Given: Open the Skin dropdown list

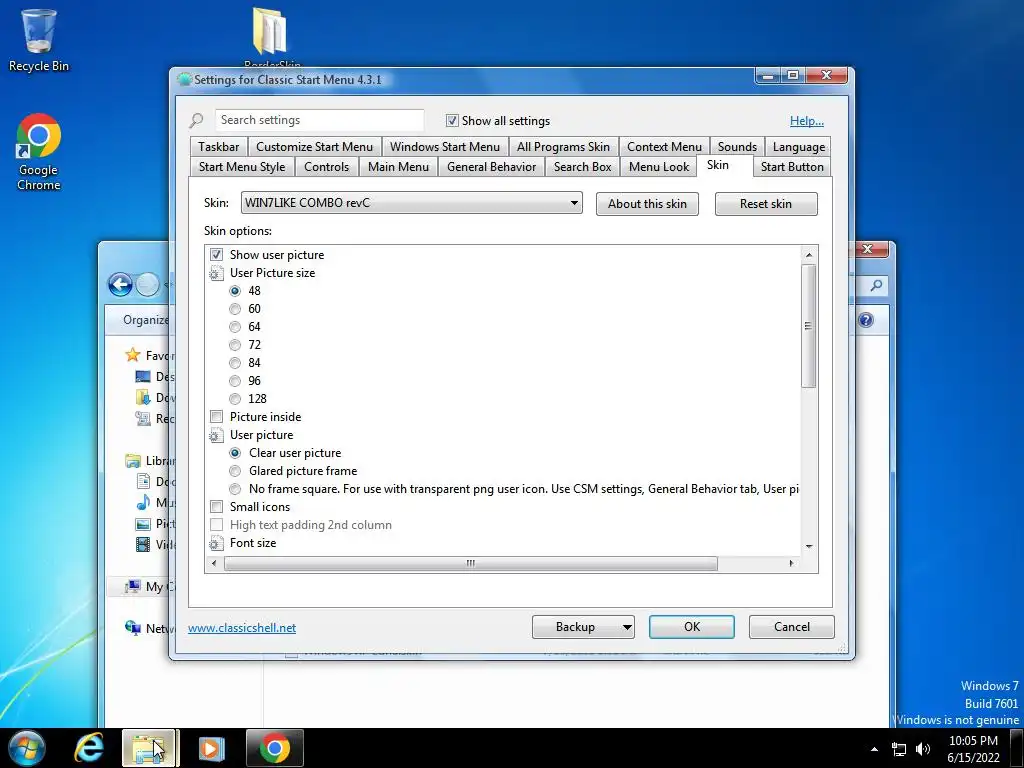Looking at the screenshot, I should point(411,203).
